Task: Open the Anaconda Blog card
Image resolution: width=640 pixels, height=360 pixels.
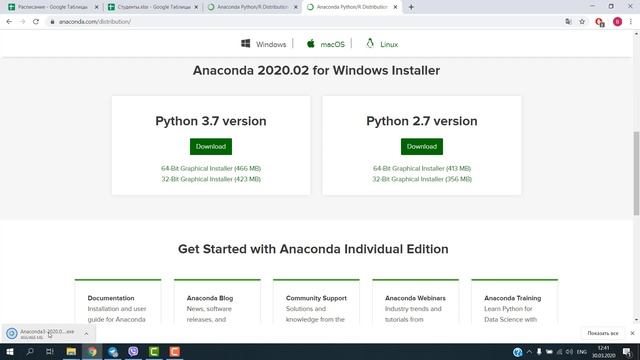Action: (x=217, y=302)
